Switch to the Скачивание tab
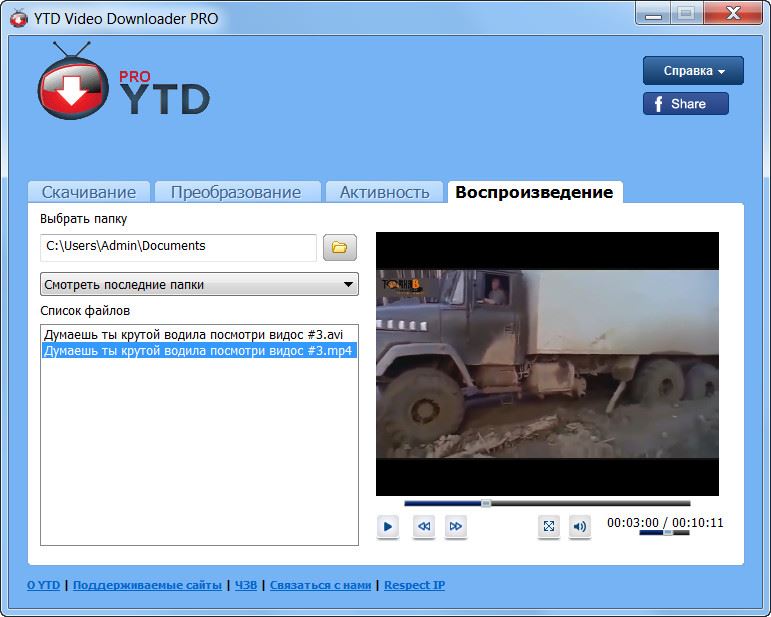 point(89,192)
